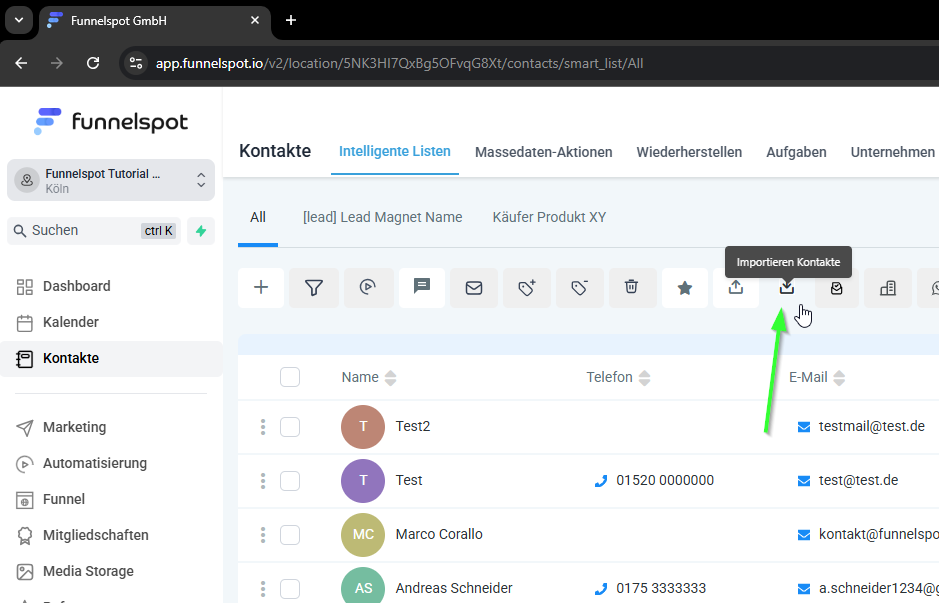Screen dimensions: 939x603
Task: Click the AS avatar of Andreas Schneider
Action: point(363,587)
